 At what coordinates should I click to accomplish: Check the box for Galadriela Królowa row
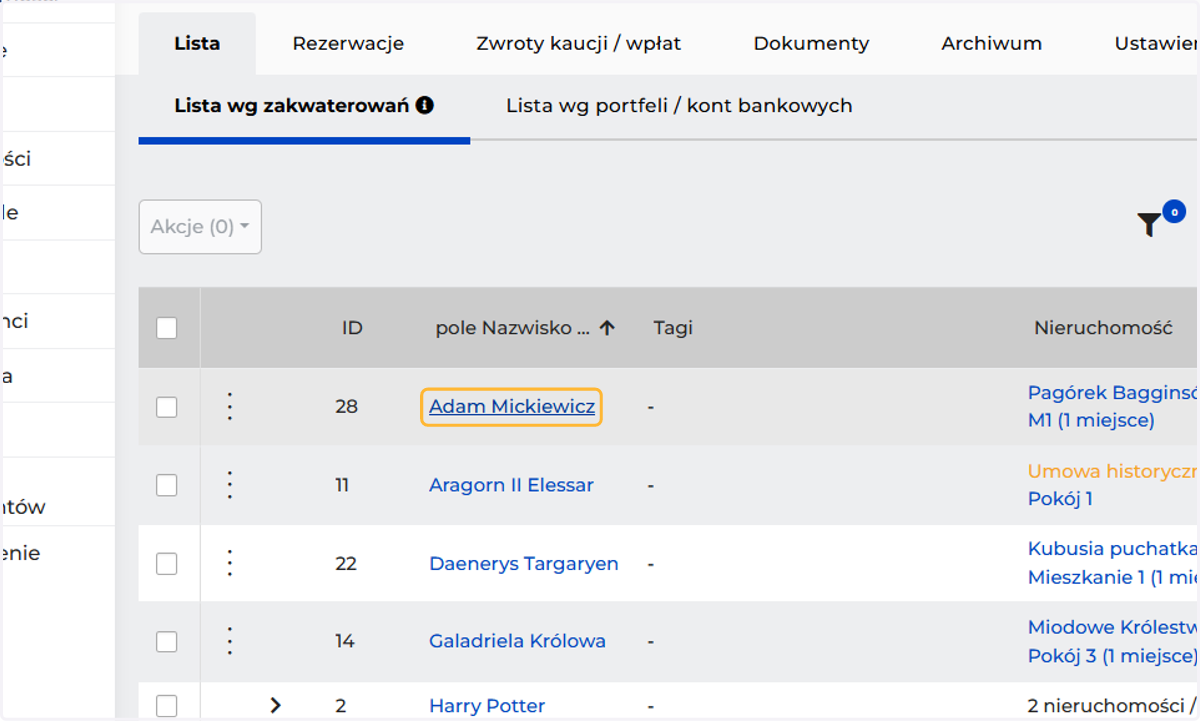tap(167, 641)
